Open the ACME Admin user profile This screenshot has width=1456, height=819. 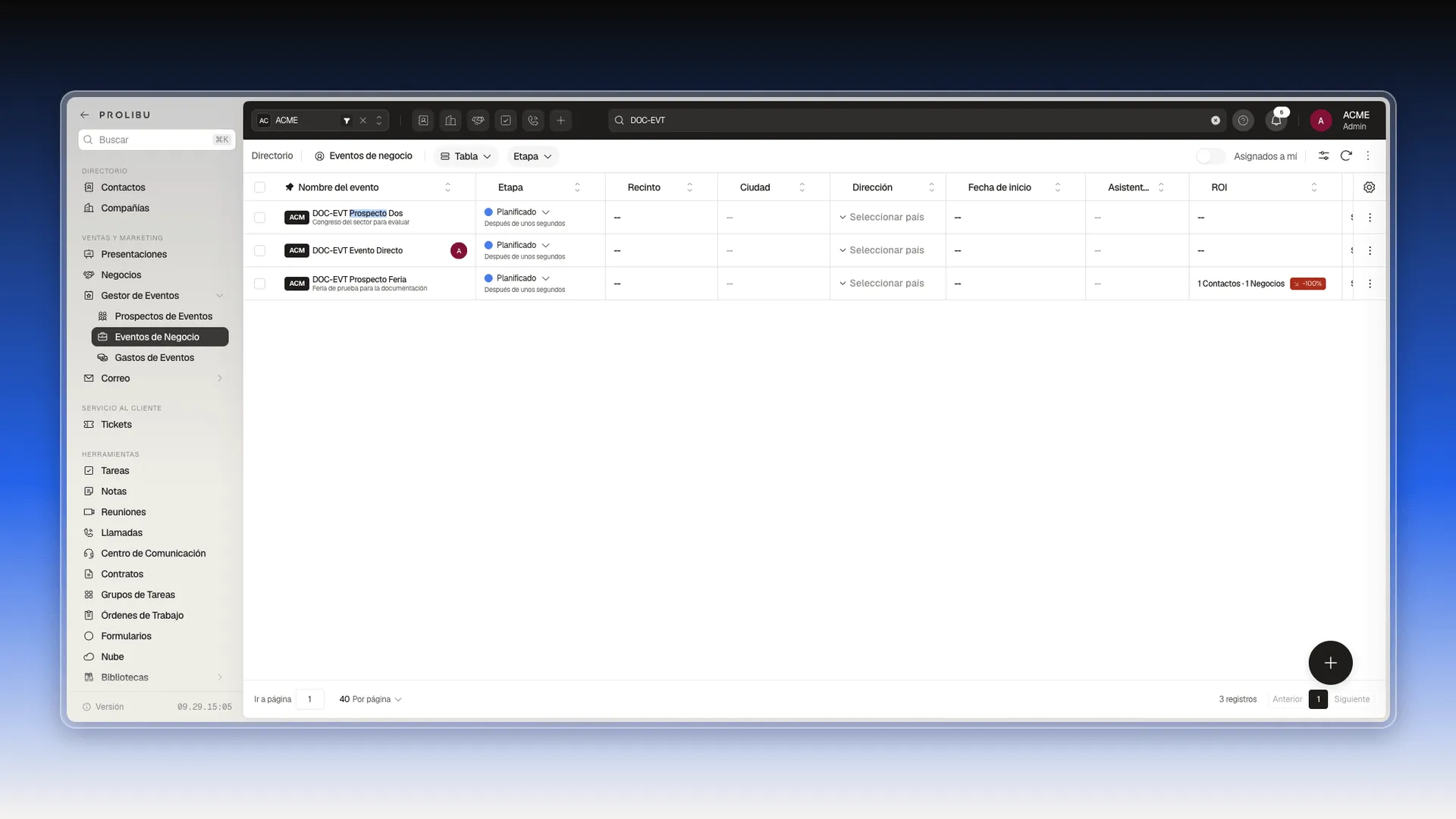[x=1341, y=121]
